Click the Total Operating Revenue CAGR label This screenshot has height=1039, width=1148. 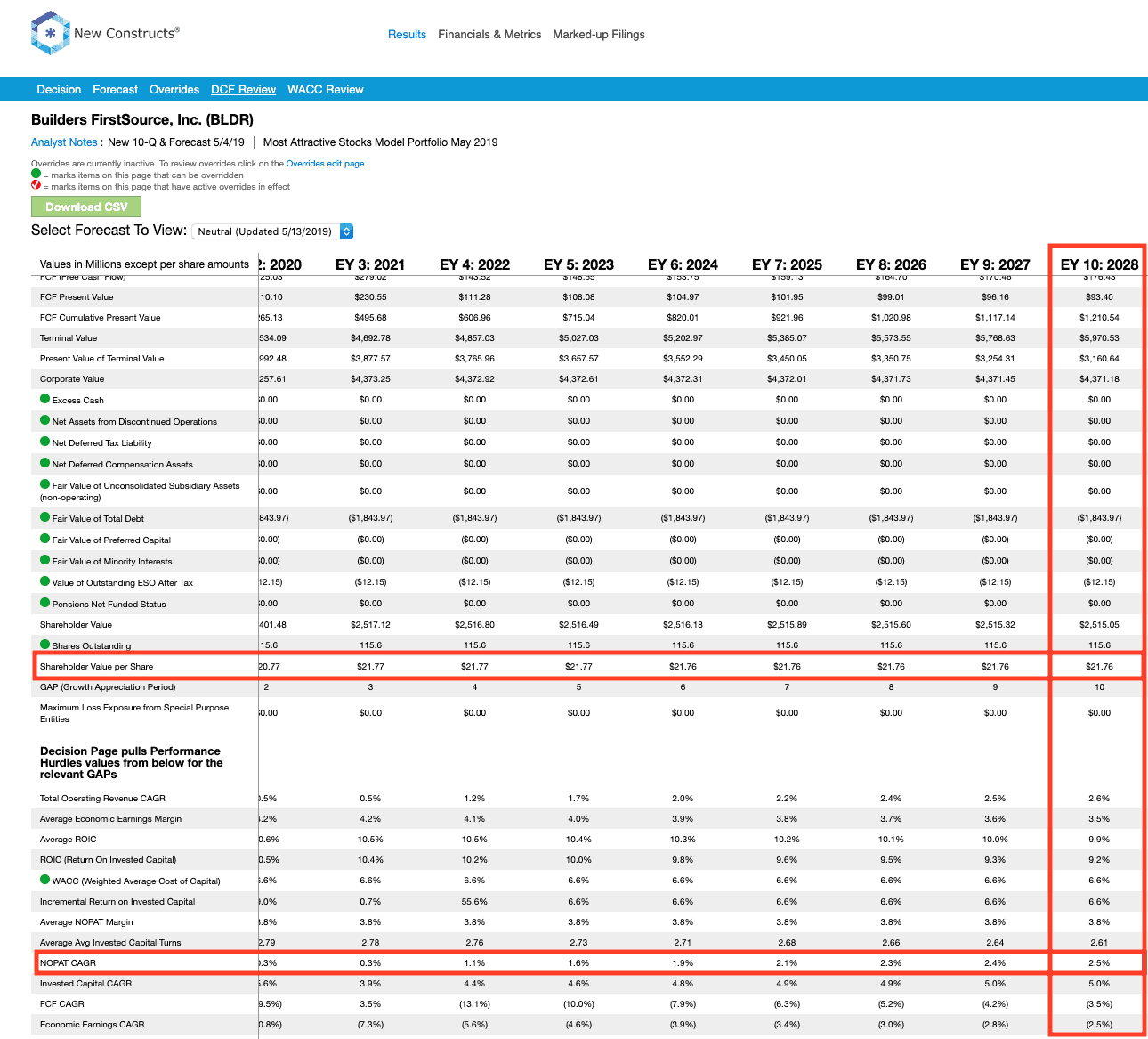(102, 799)
